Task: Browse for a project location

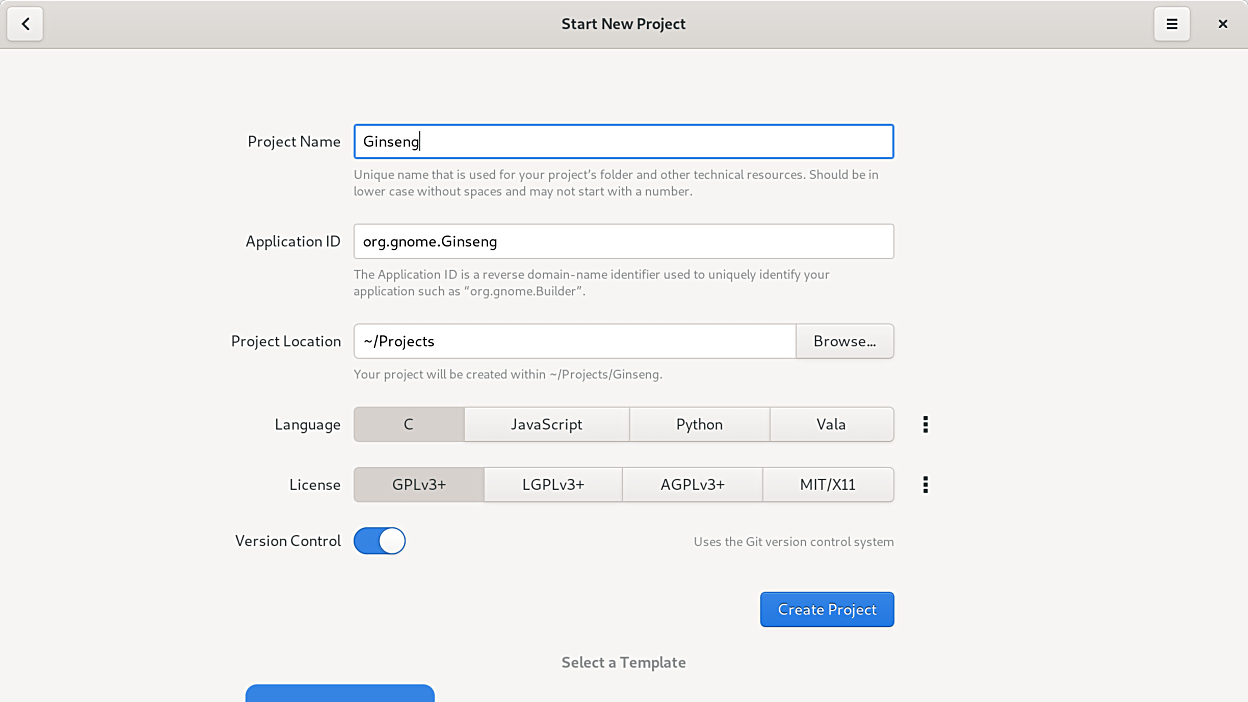Action: [x=844, y=341]
